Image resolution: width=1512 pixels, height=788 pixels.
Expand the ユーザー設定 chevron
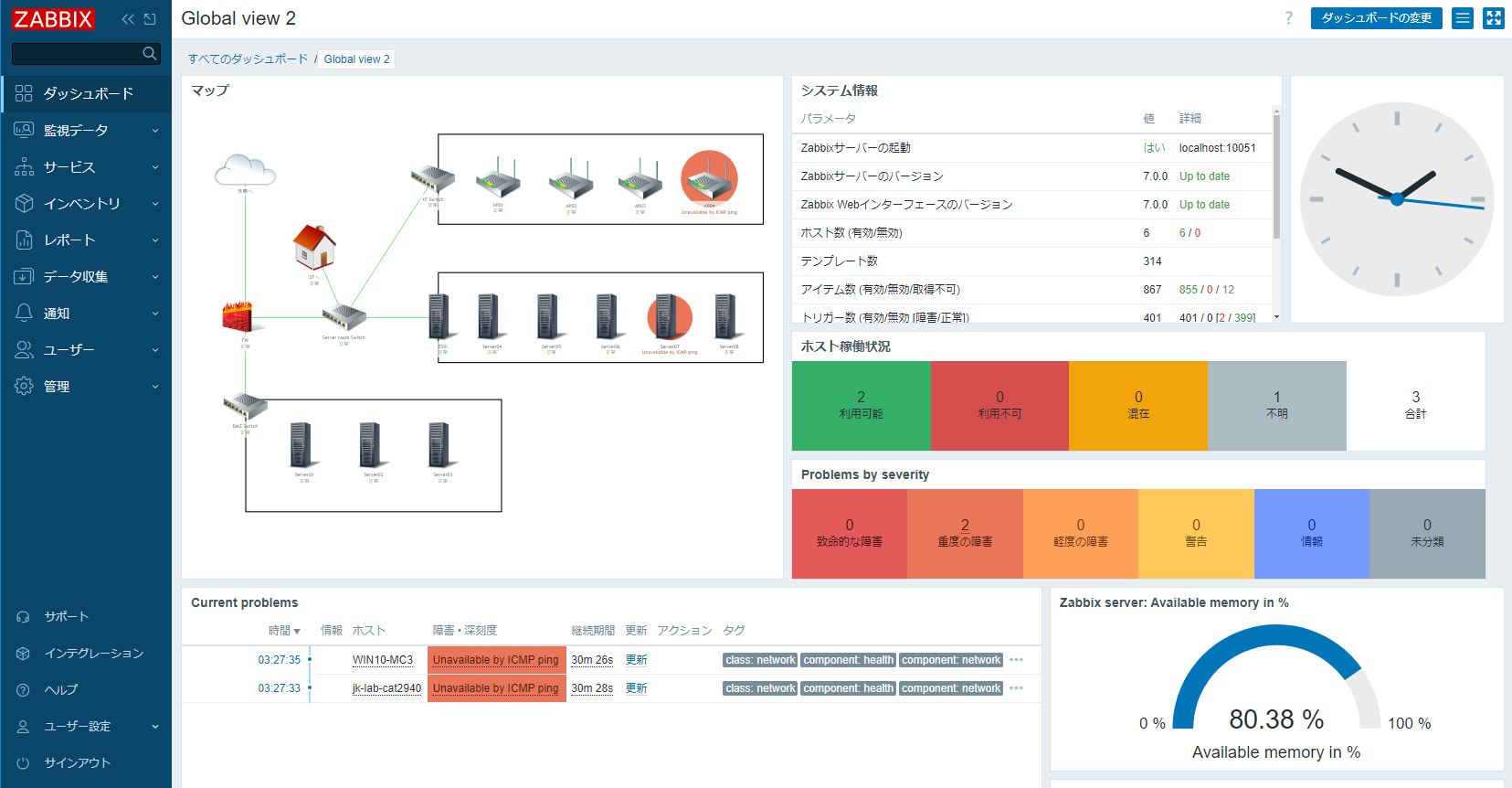click(x=155, y=727)
